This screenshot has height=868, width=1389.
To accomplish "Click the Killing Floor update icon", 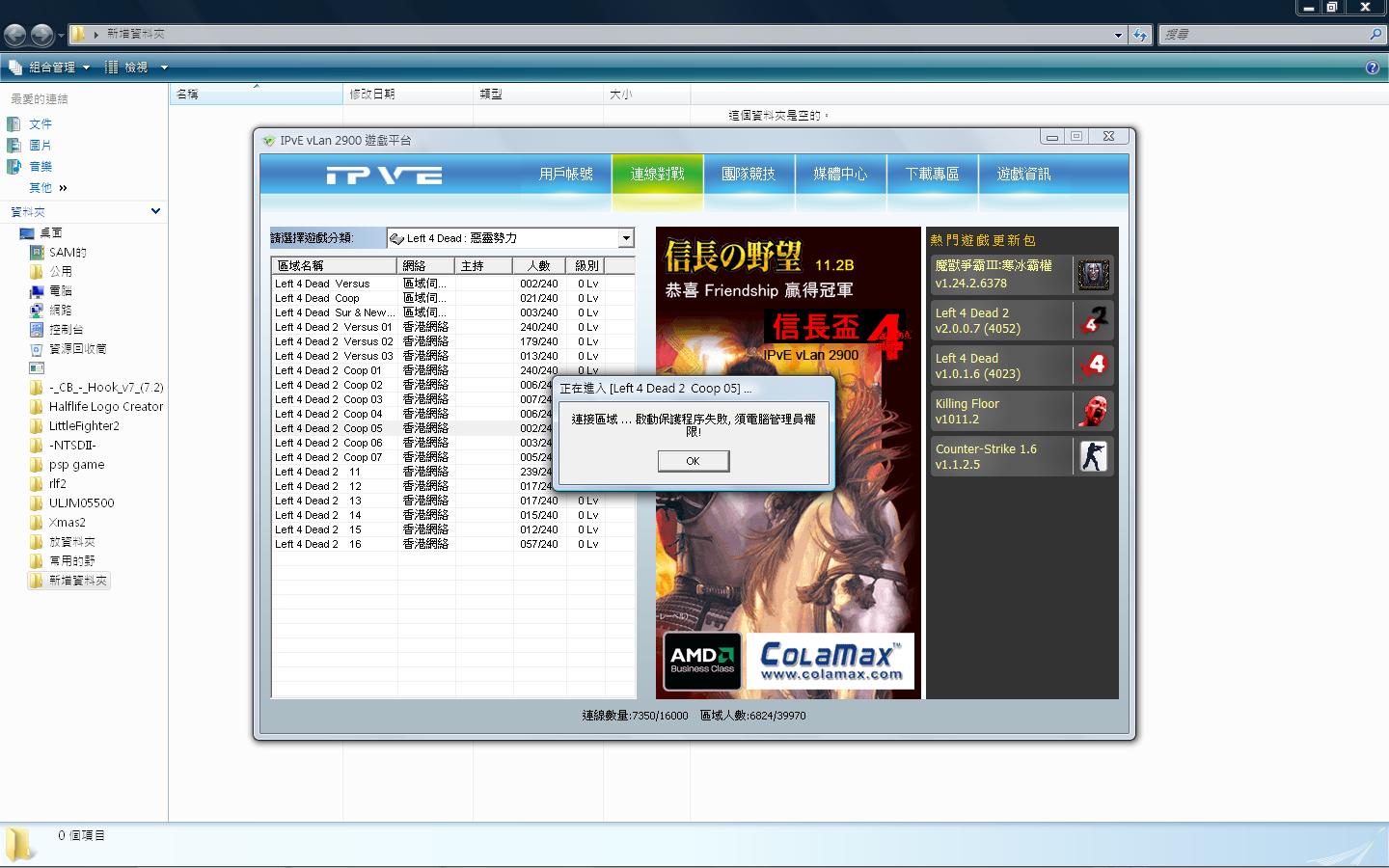I will point(1093,411).
